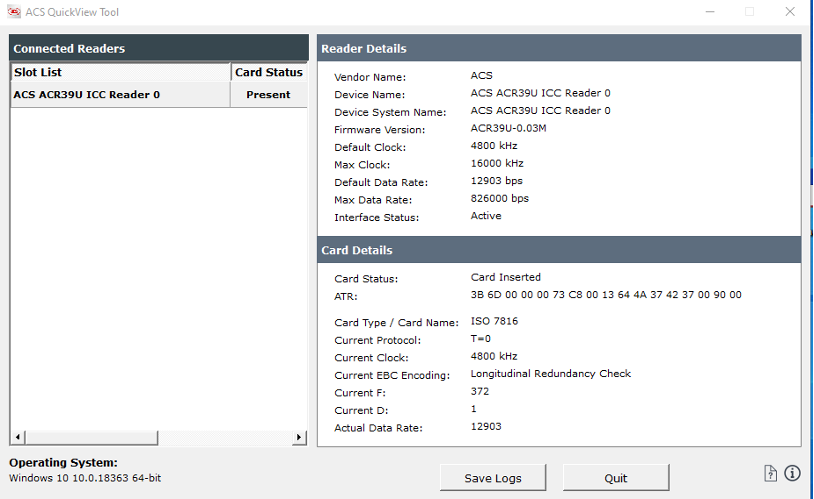
Task: Click Default Data Rate 12903 bps
Action: pyautogui.click(x=496, y=181)
